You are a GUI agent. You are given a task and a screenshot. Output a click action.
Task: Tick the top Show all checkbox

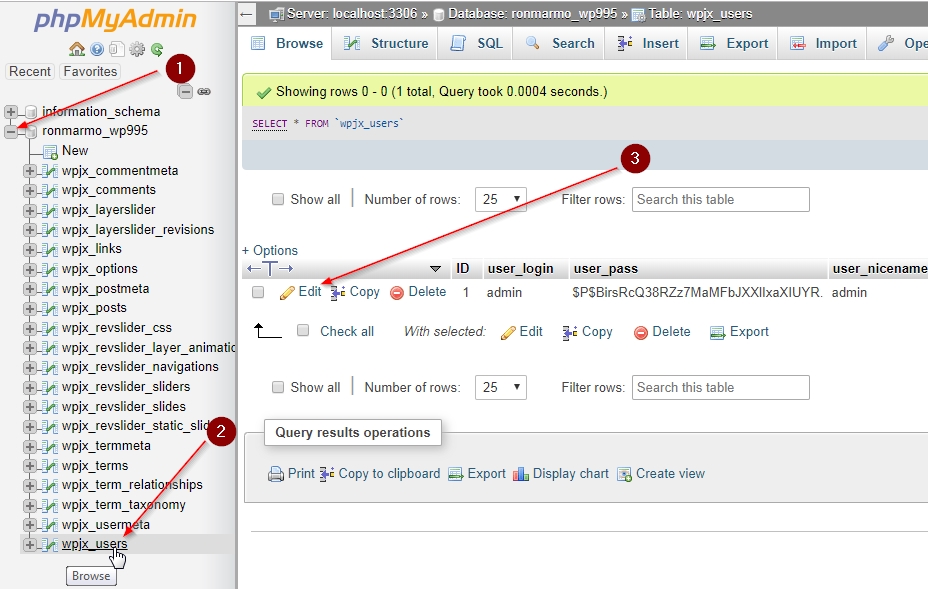click(x=278, y=199)
